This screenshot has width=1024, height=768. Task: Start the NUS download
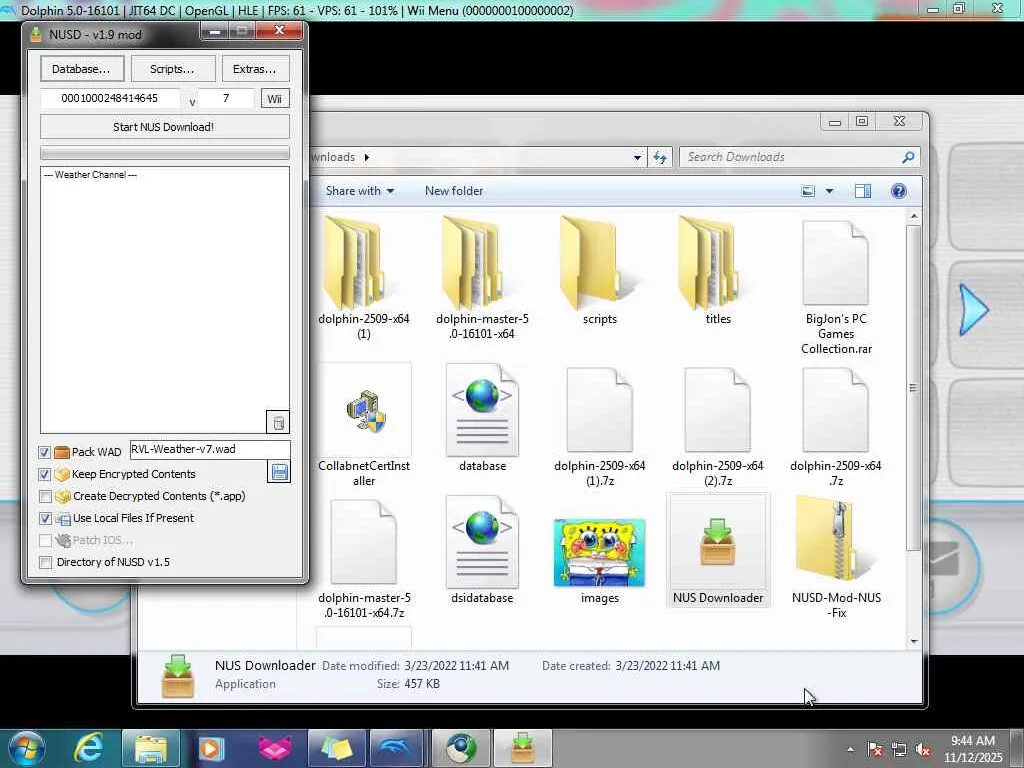pyautogui.click(x=164, y=127)
